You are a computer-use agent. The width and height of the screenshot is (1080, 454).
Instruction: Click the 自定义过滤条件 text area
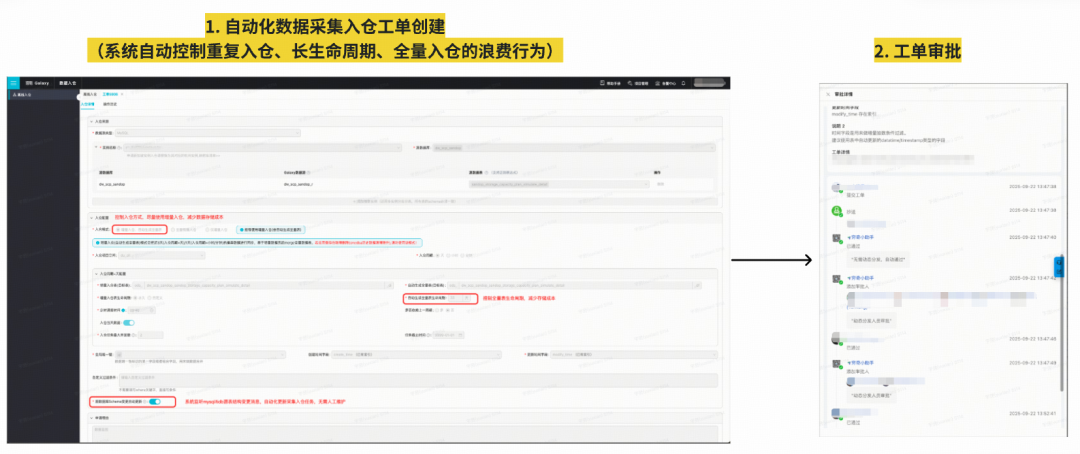[419, 380]
